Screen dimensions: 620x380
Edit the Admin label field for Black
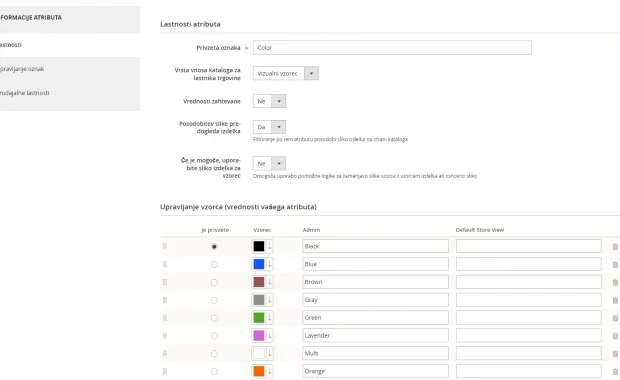point(375,246)
